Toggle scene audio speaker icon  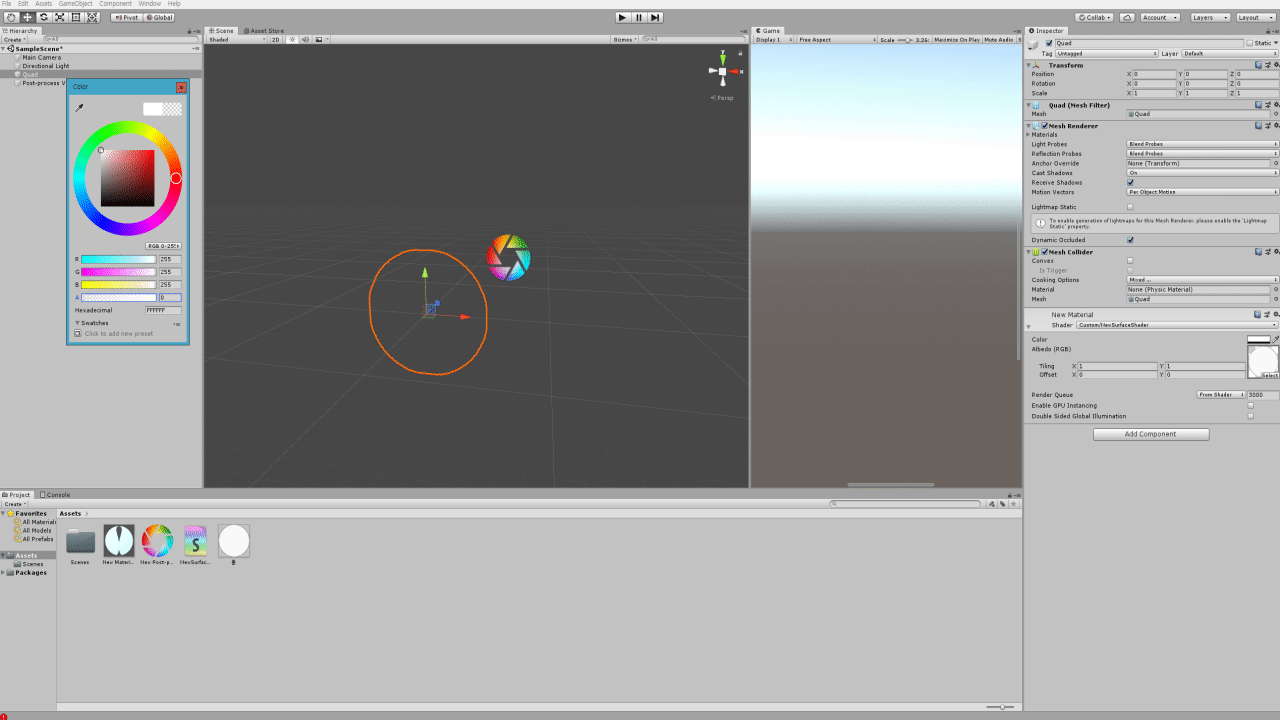pyautogui.click(x=304, y=39)
